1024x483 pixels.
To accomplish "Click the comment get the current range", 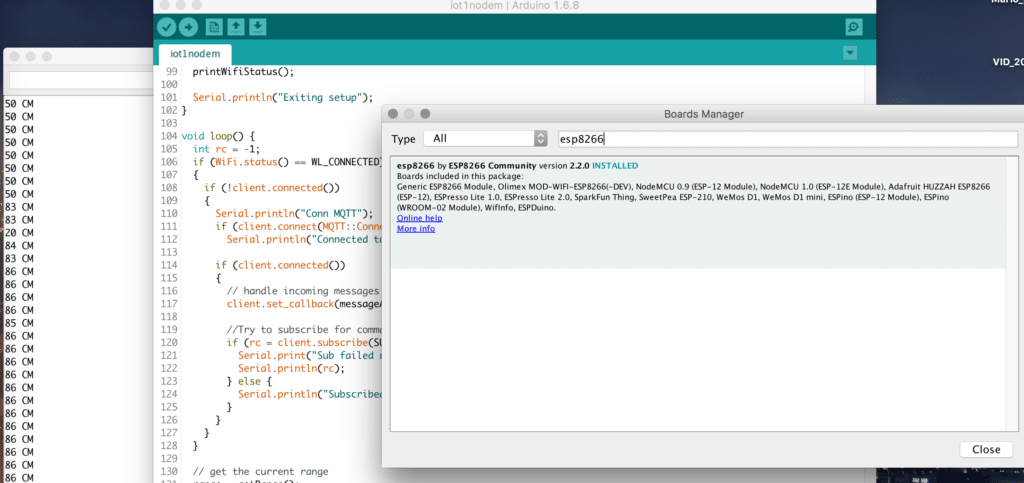I will click(x=261, y=471).
